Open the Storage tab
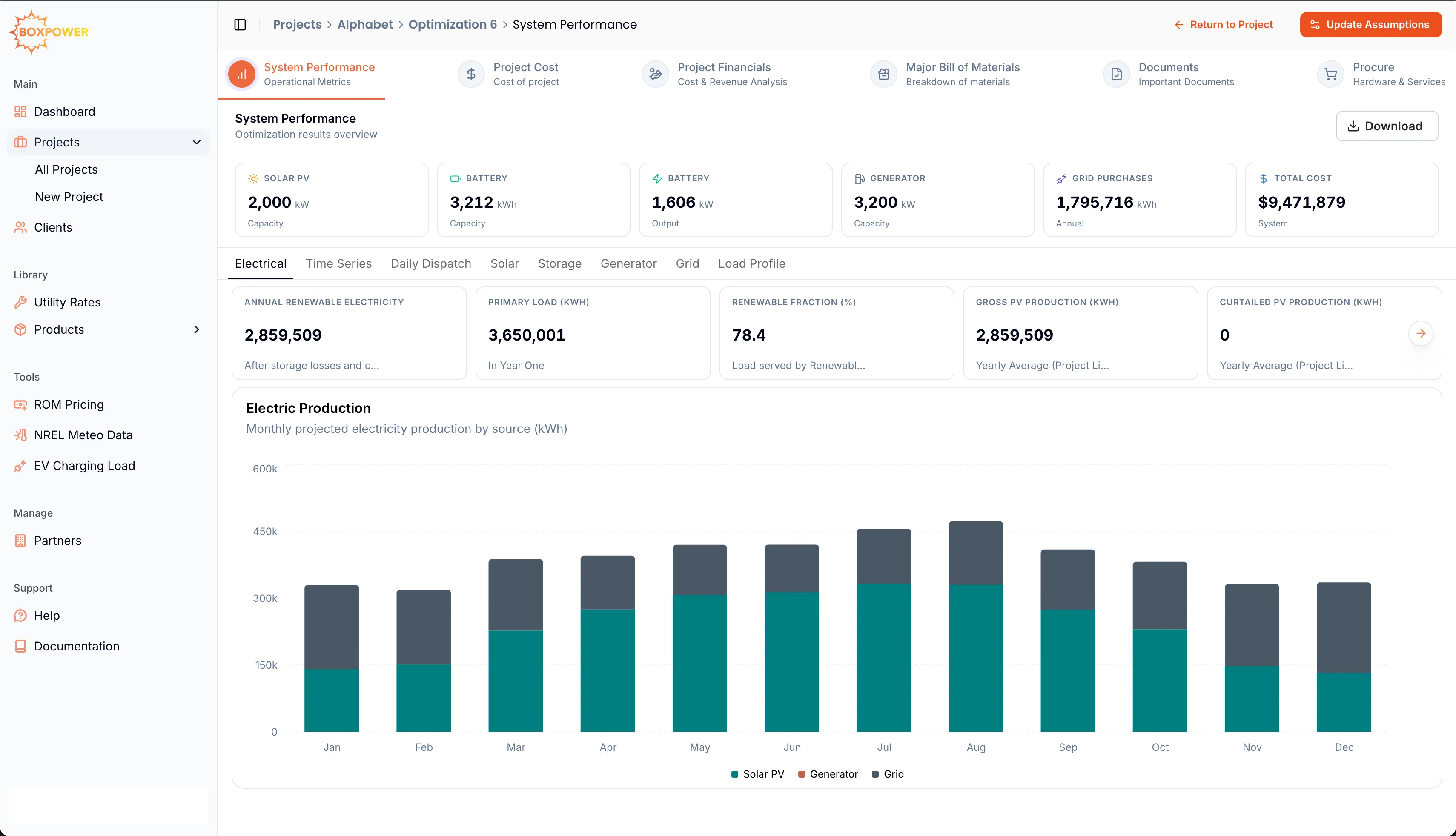 point(560,263)
